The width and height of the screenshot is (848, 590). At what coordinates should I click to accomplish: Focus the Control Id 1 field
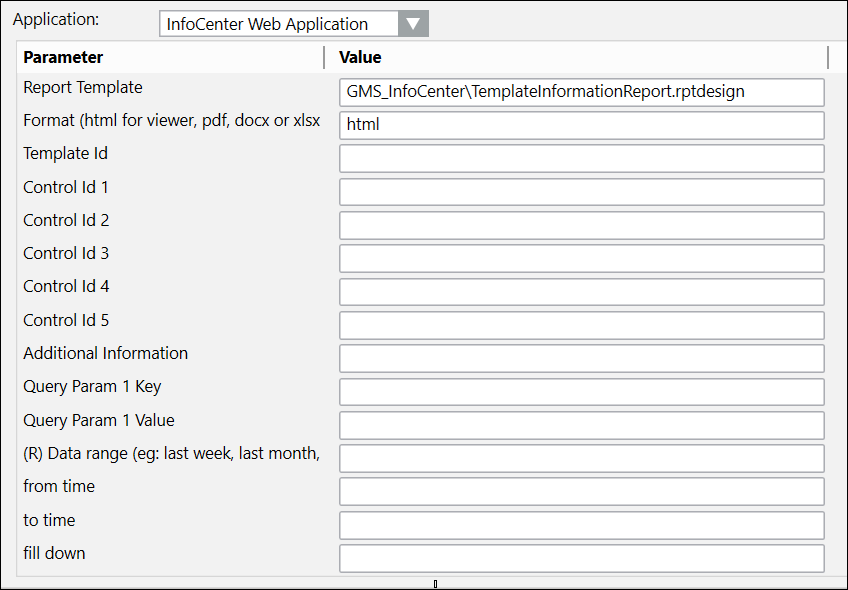581,192
